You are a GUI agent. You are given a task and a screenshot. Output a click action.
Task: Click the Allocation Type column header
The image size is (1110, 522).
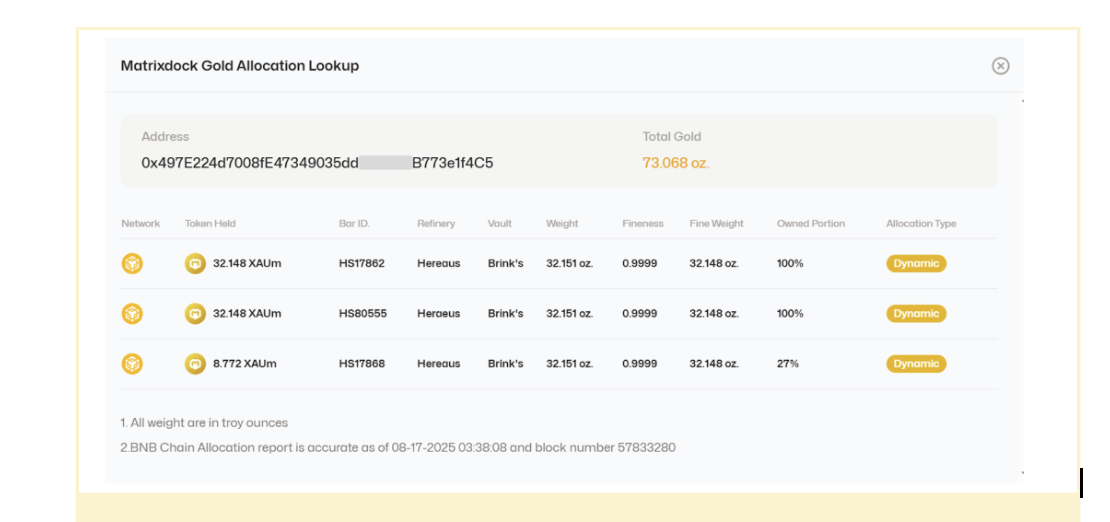click(x=921, y=224)
